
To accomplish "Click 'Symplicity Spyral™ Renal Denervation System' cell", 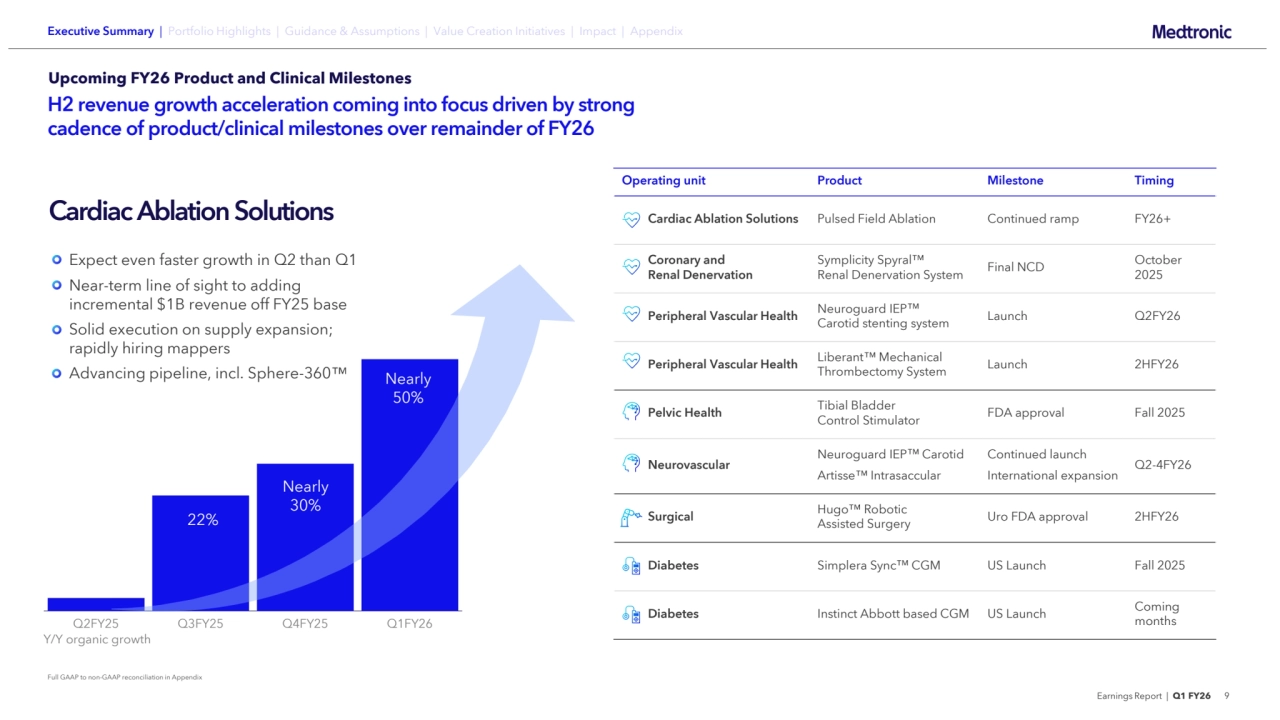I will click(890, 267).
